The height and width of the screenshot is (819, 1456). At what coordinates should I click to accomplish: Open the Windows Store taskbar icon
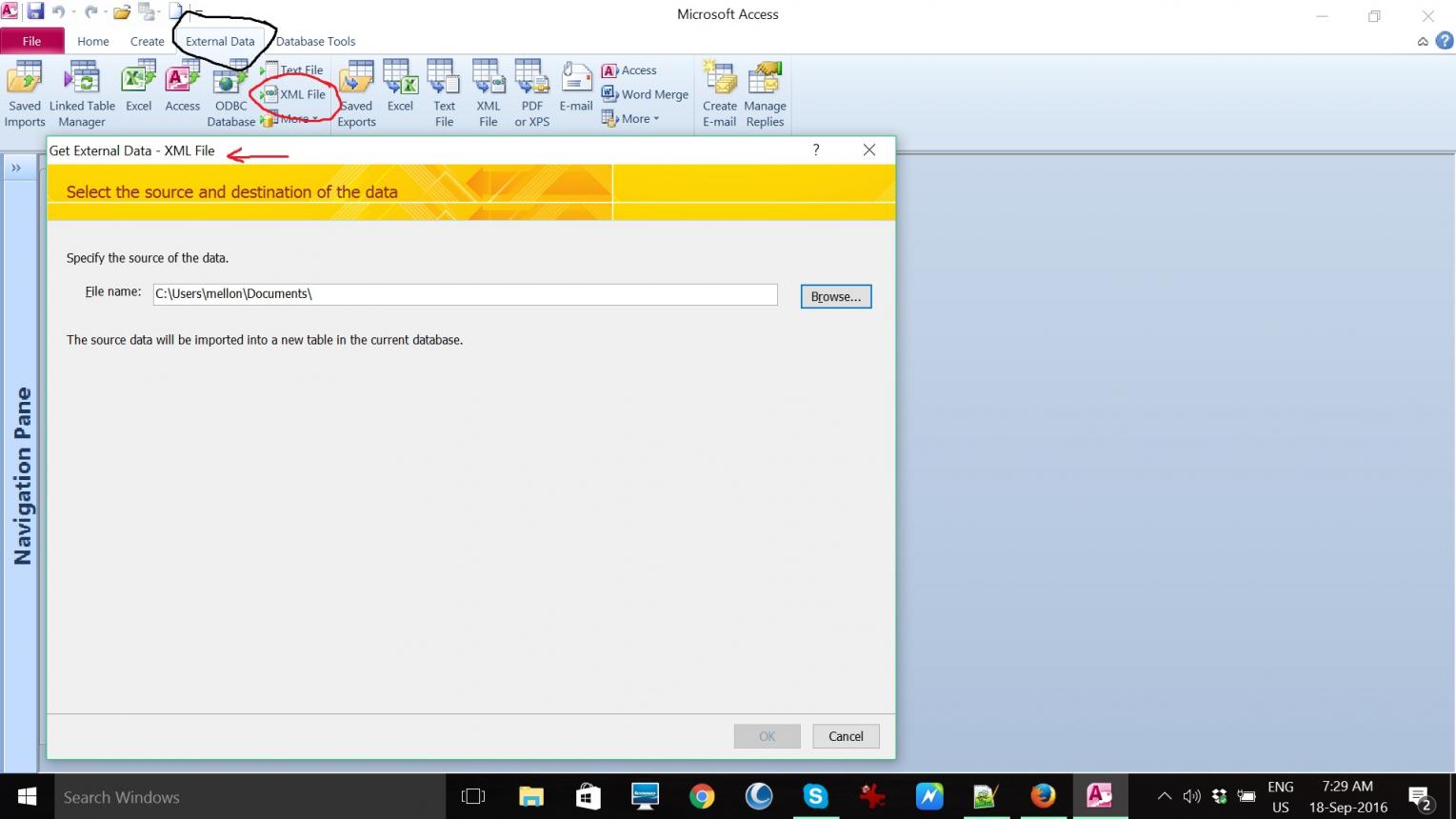588,796
